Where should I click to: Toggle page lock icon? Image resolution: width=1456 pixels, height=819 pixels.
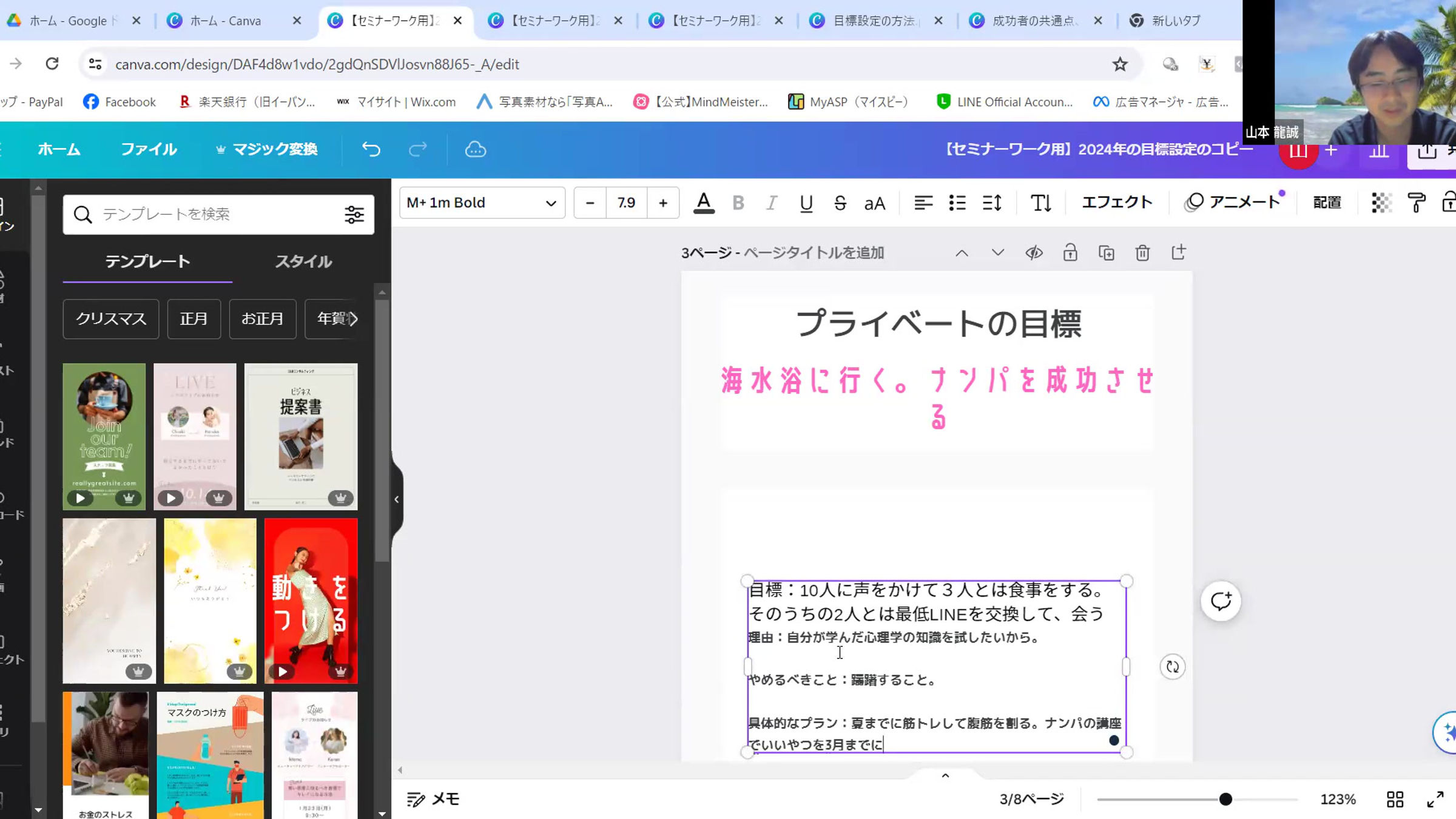pyautogui.click(x=1070, y=253)
